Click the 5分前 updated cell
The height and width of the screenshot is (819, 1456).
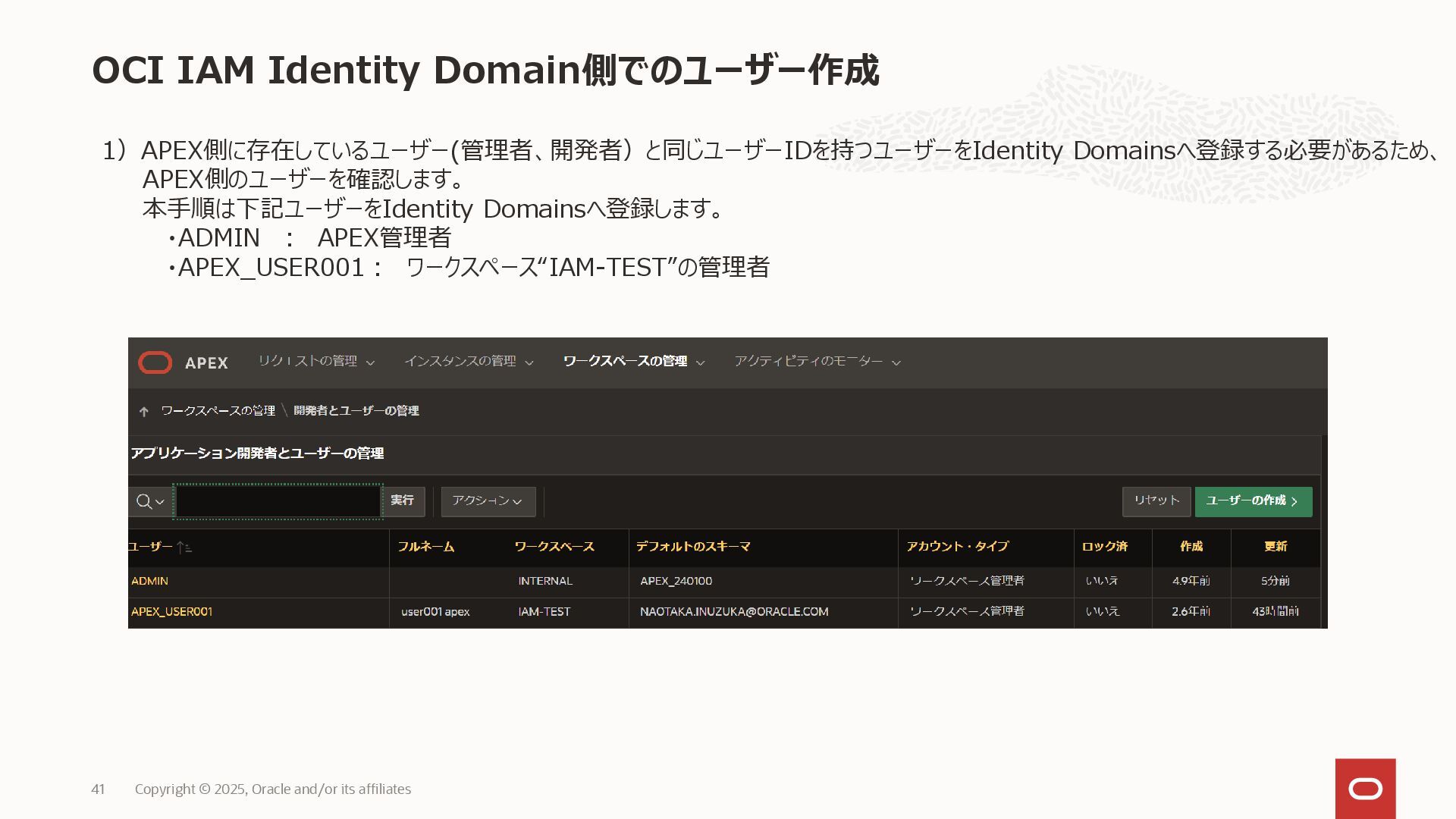tap(1276, 581)
